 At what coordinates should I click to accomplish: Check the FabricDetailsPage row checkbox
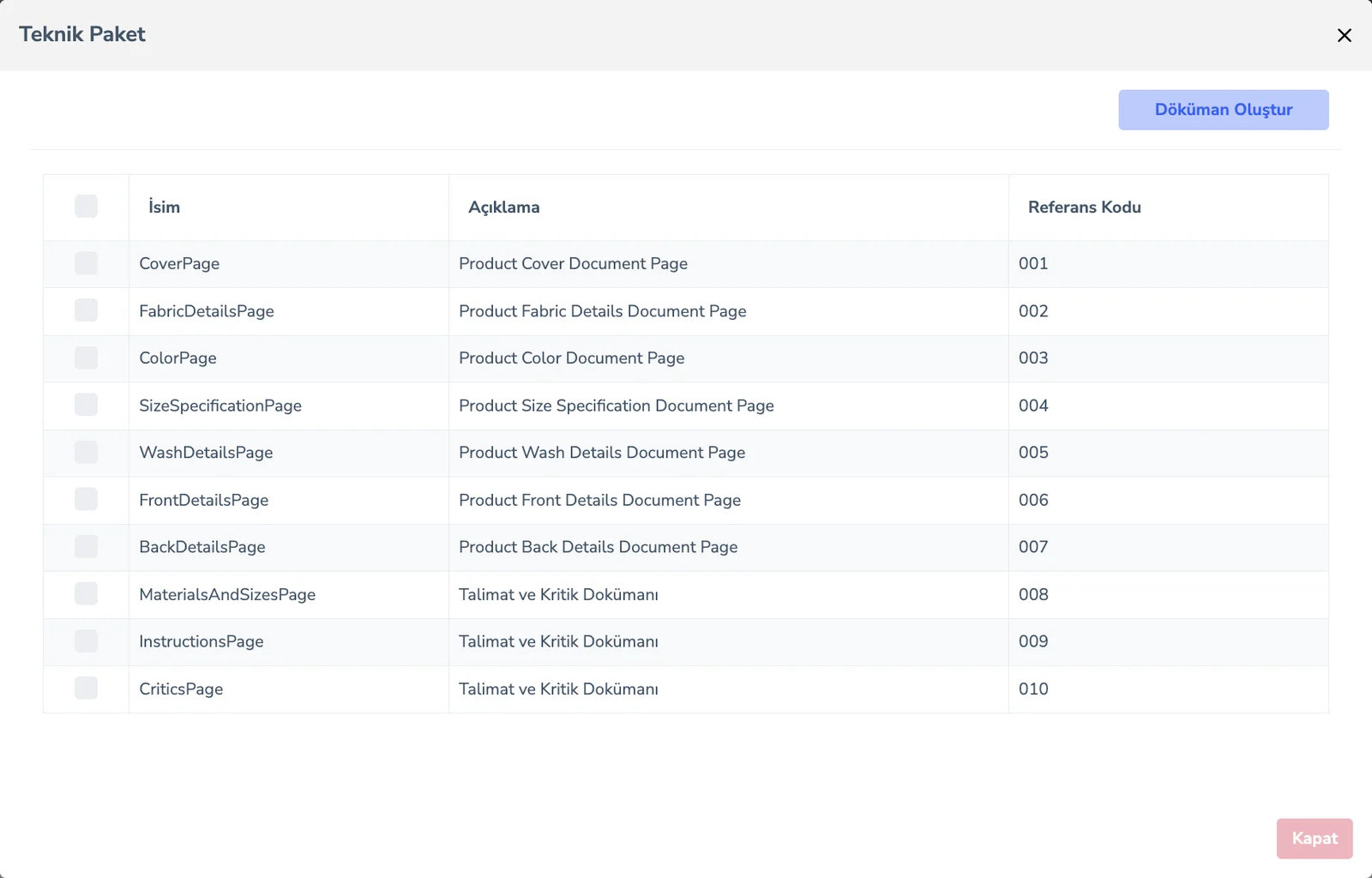(x=86, y=310)
